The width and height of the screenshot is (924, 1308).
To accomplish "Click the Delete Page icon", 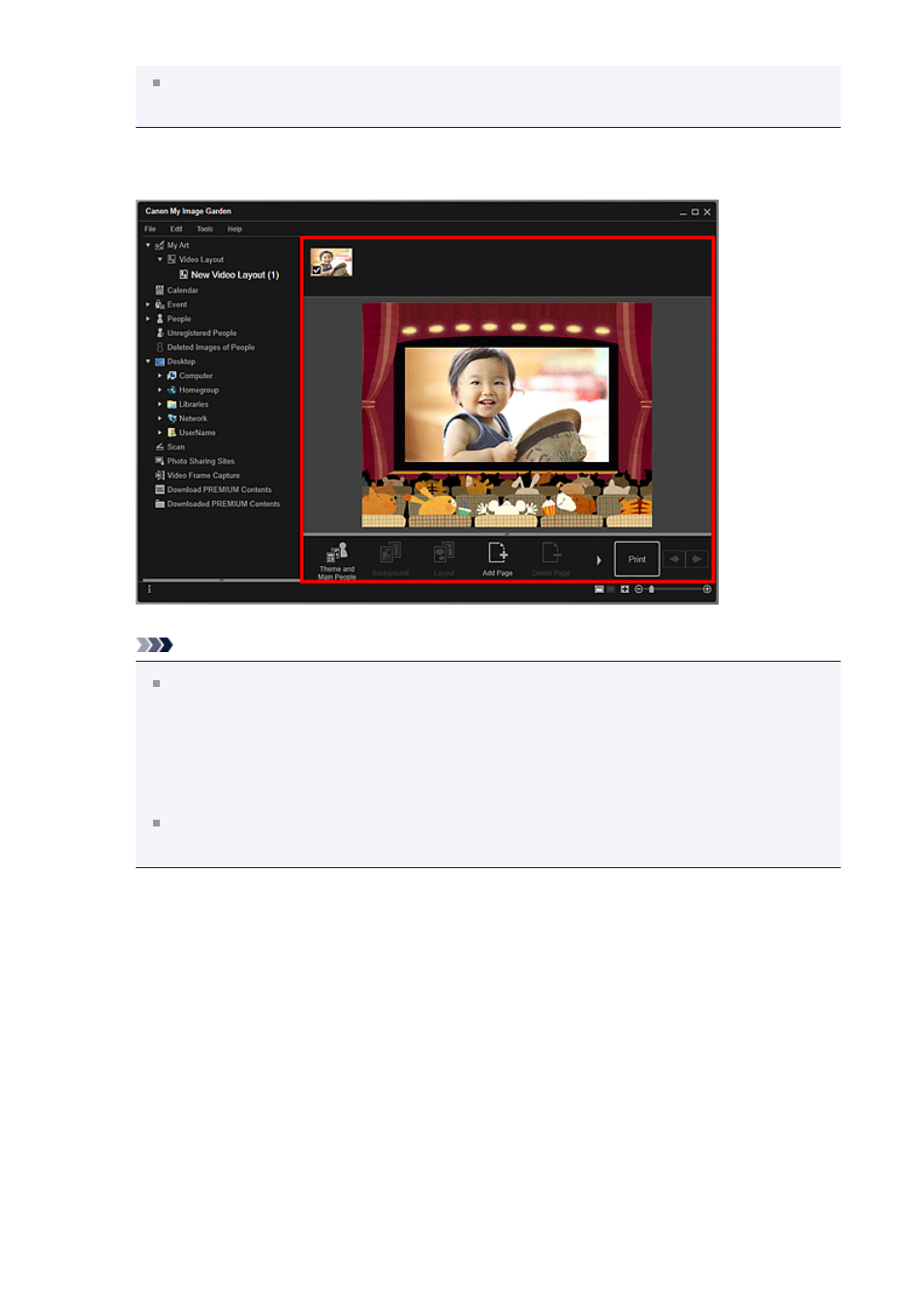I will click(550, 552).
